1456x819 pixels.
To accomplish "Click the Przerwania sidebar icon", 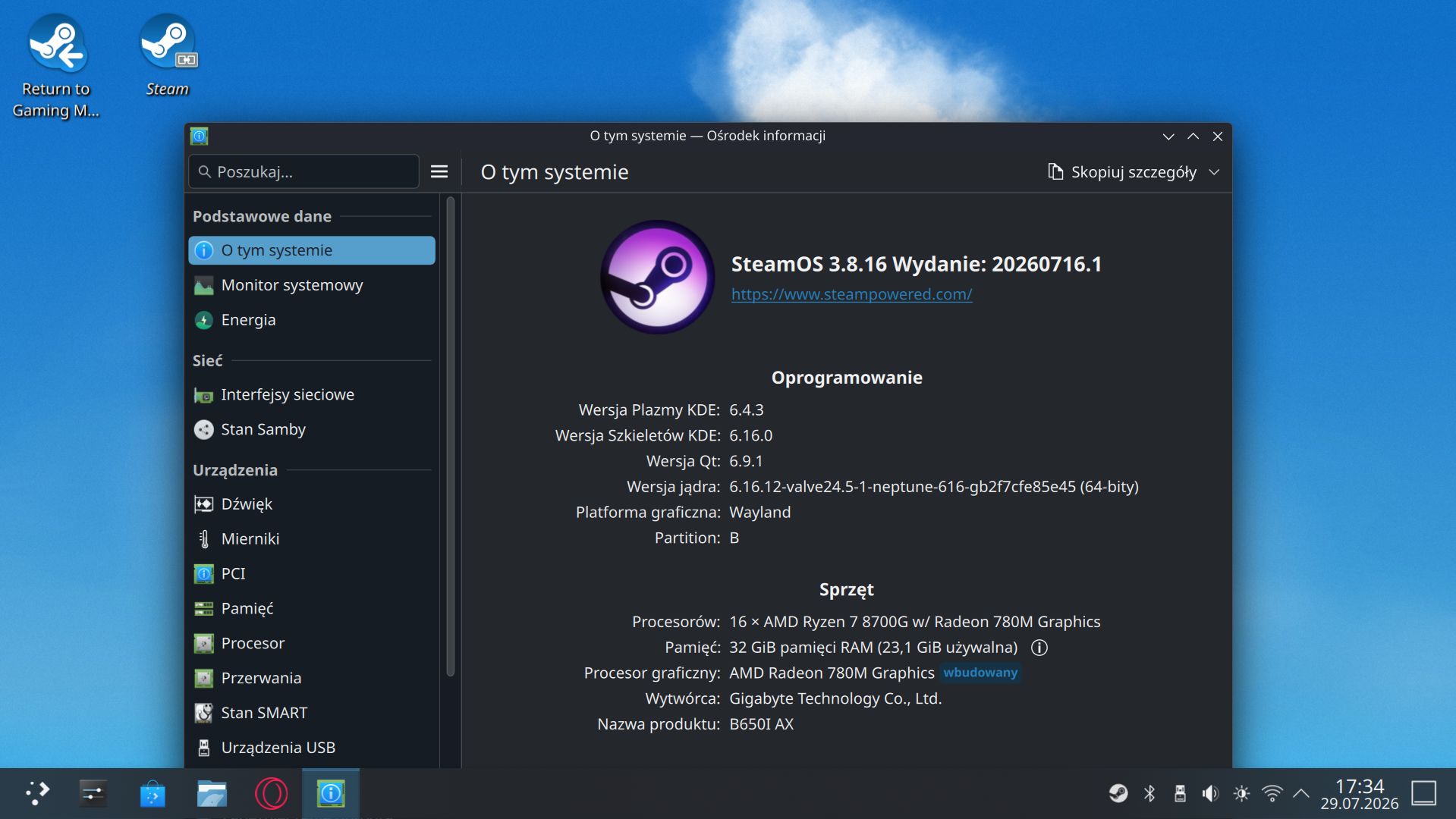I will click(x=203, y=678).
